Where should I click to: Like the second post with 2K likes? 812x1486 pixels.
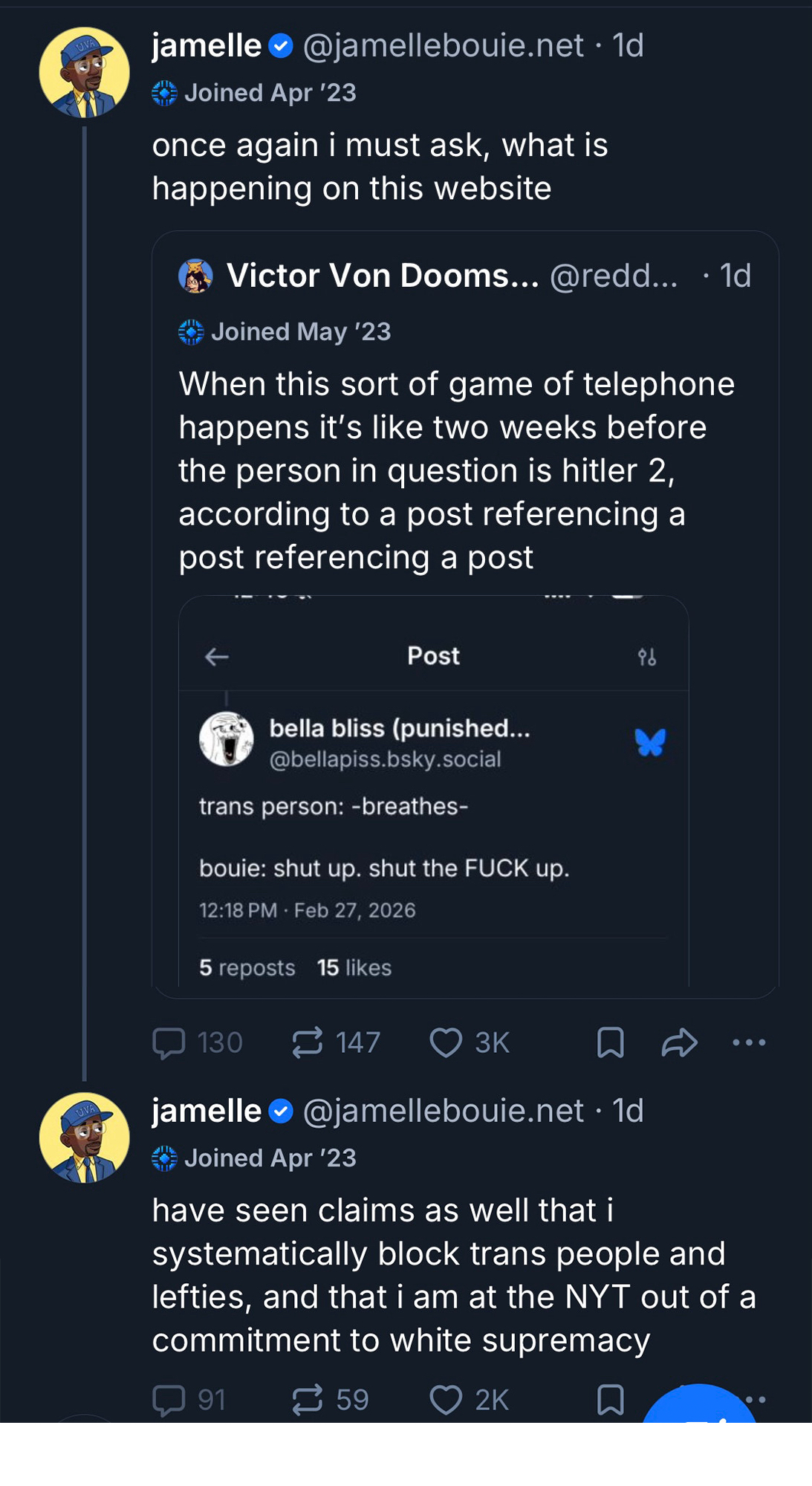446,1400
